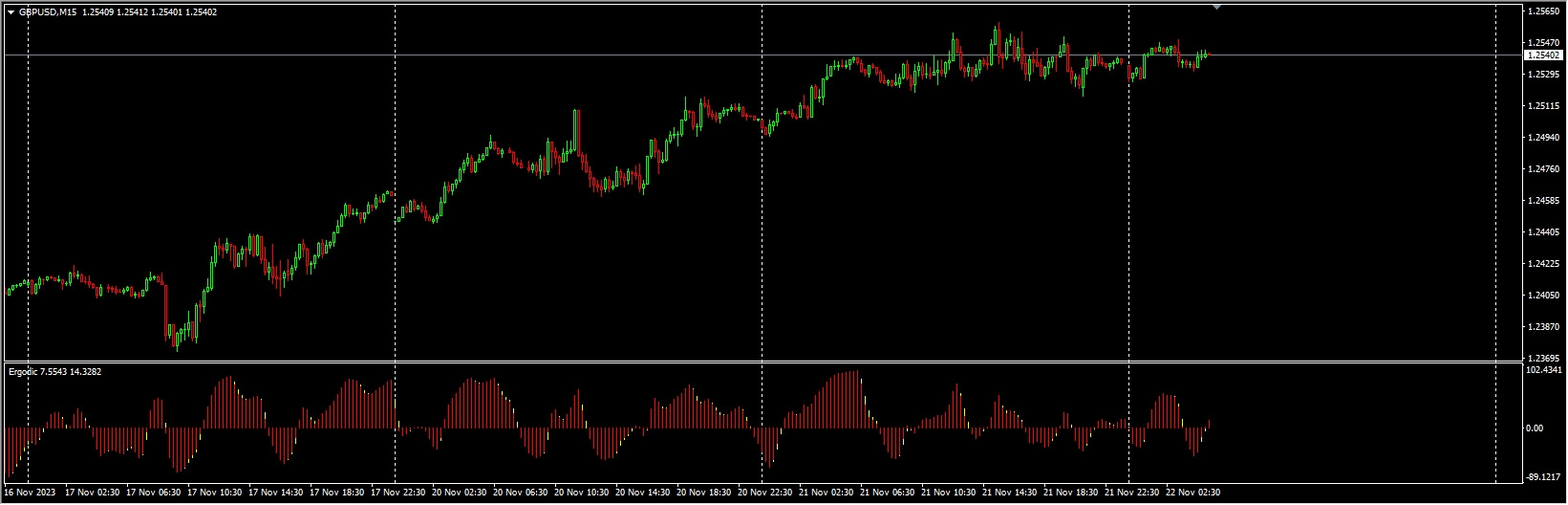Click the -89.1227 indicator scale value
1568x505 pixels.
(1542, 476)
